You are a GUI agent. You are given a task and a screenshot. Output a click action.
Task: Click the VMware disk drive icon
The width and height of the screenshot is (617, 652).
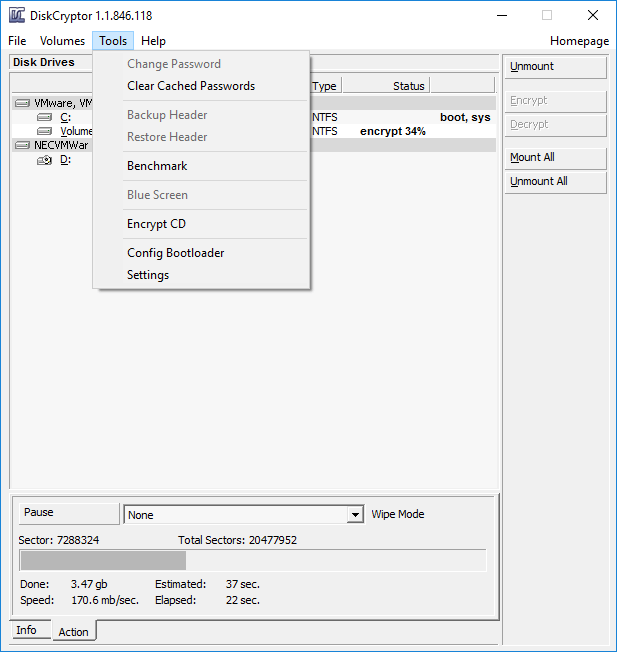tap(22, 103)
